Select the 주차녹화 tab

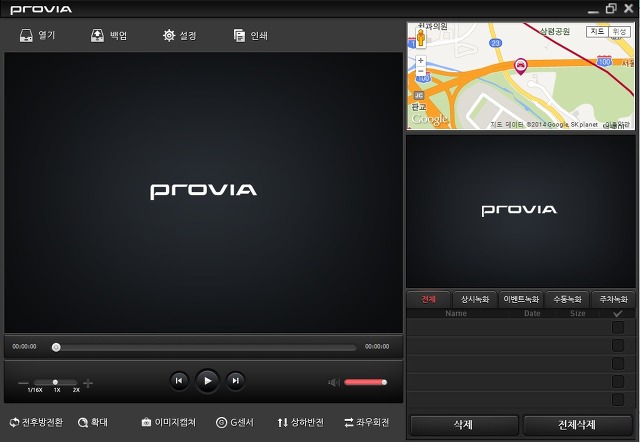tap(613, 300)
